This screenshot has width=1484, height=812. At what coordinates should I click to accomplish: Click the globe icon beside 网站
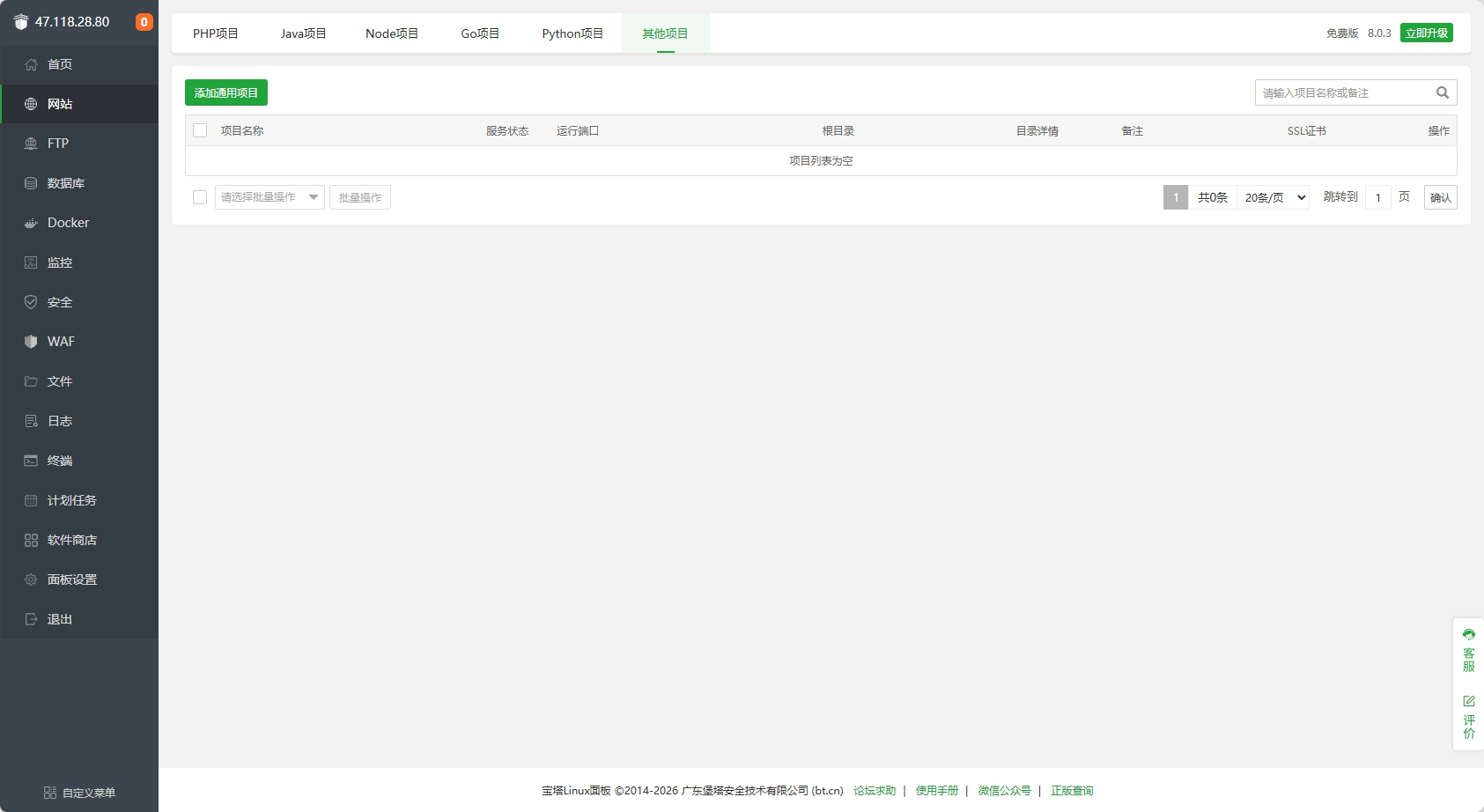tap(31, 104)
